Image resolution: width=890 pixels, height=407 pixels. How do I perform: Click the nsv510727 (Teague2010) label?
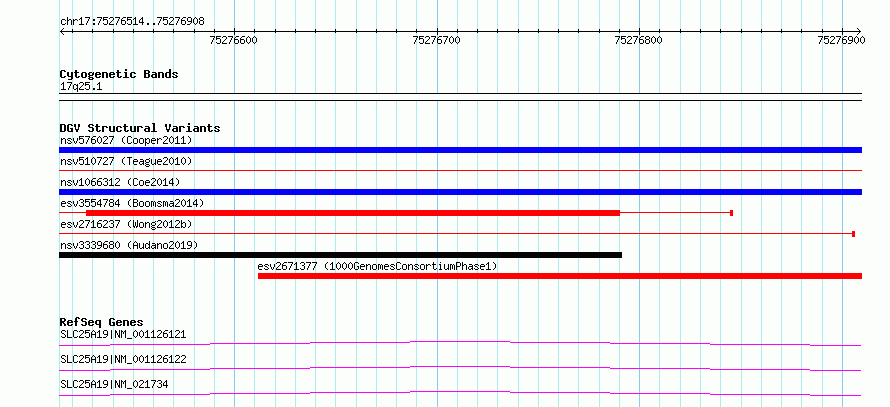126,161
